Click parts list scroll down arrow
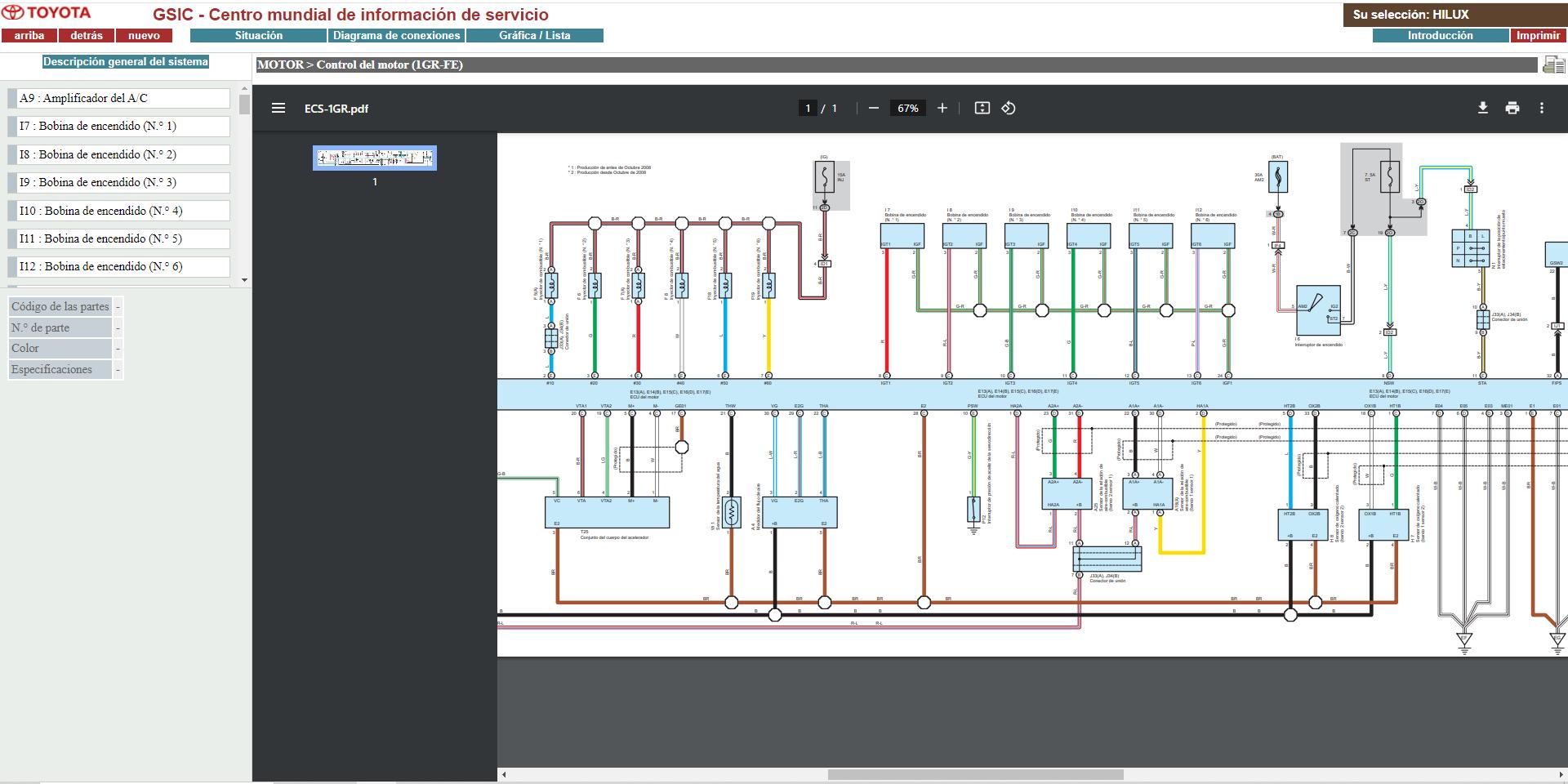Screen dimensions: 1568x784 point(245,280)
